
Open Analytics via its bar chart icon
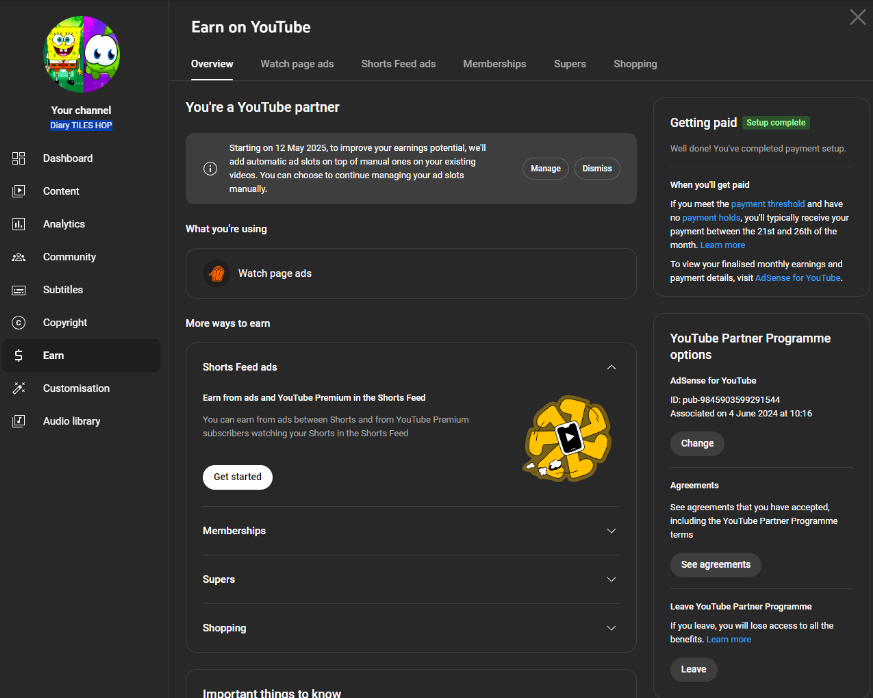pyautogui.click(x=18, y=224)
